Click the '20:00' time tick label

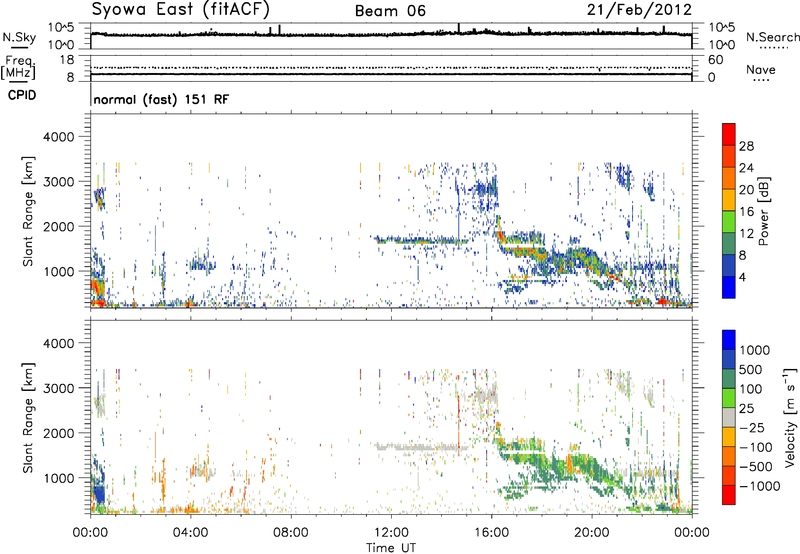coord(592,533)
